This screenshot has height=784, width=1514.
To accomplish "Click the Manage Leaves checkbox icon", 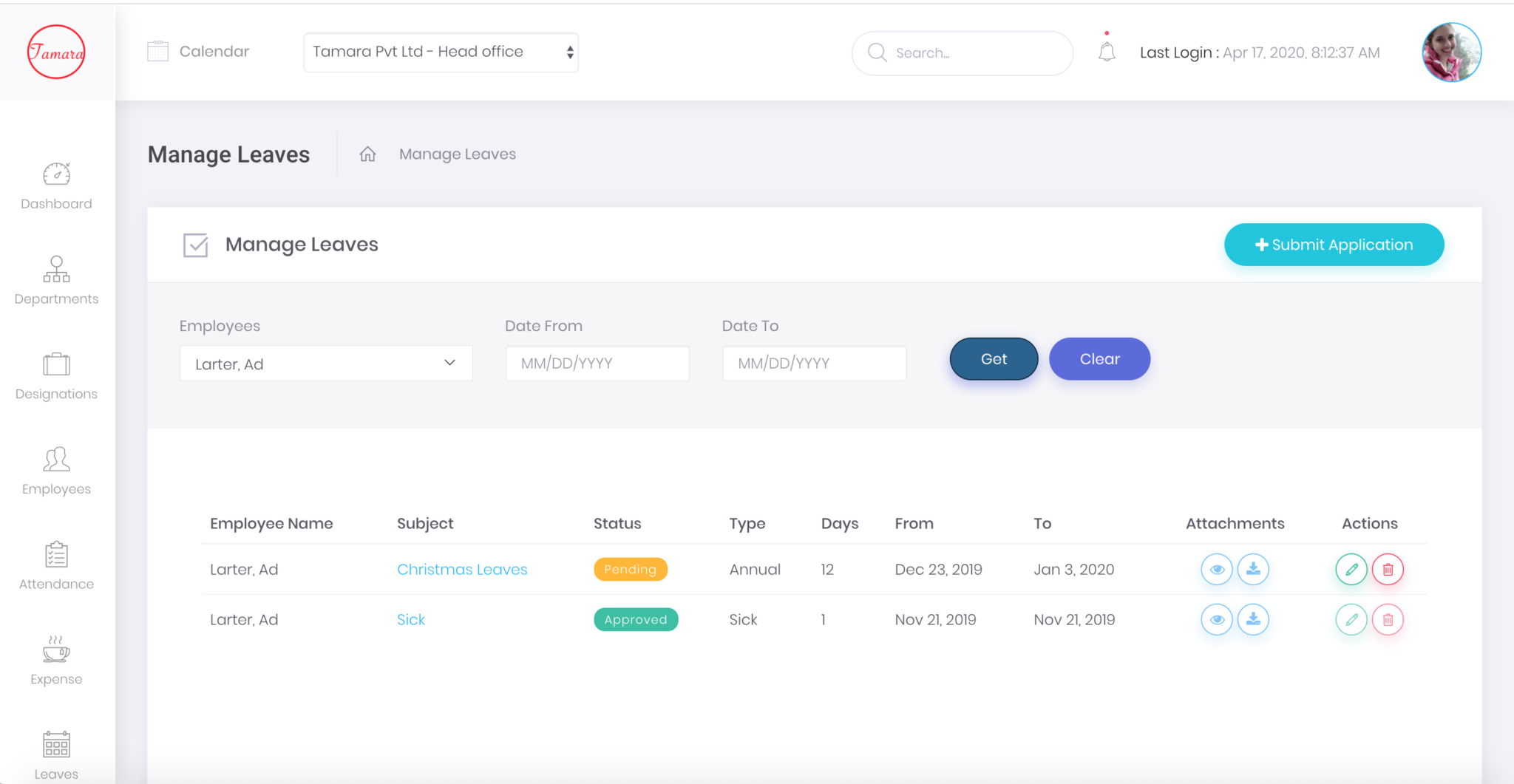I will coord(195,245).
